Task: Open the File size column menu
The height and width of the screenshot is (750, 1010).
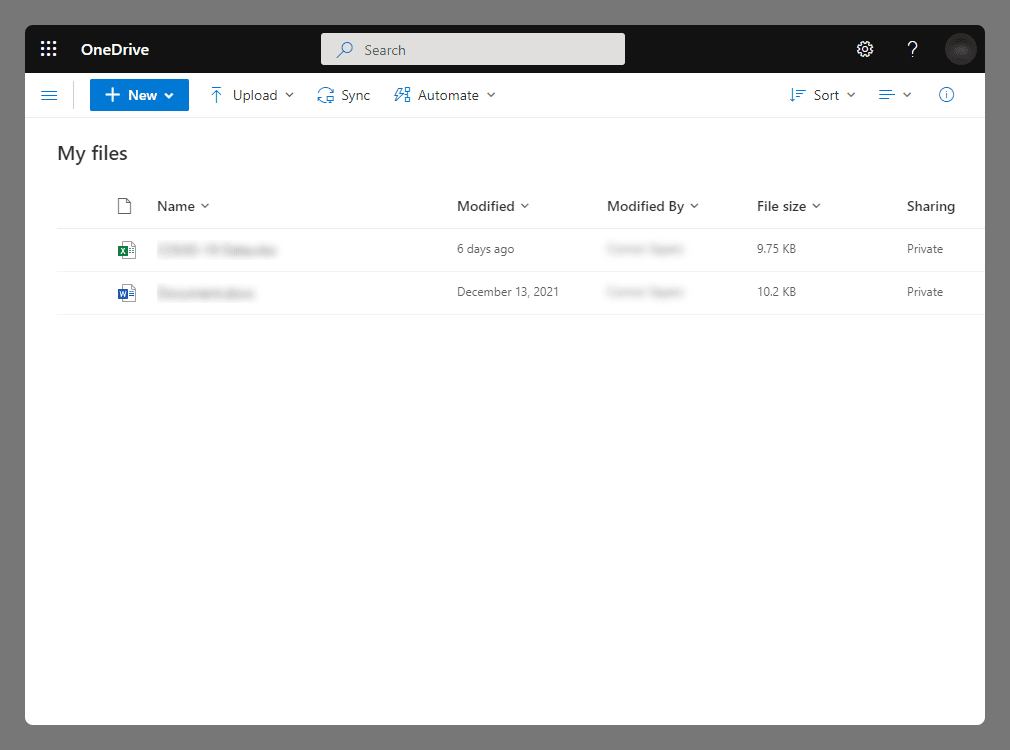Action: click(788, 206)
